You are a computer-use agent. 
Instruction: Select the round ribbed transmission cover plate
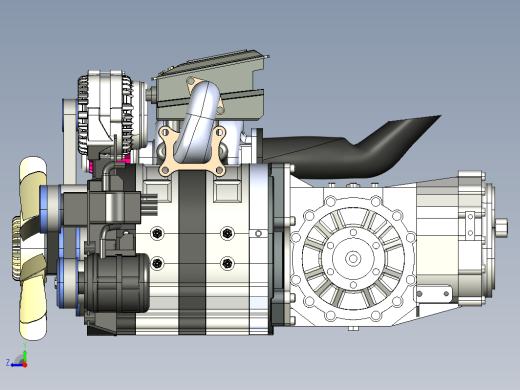[x=353, y=258]
